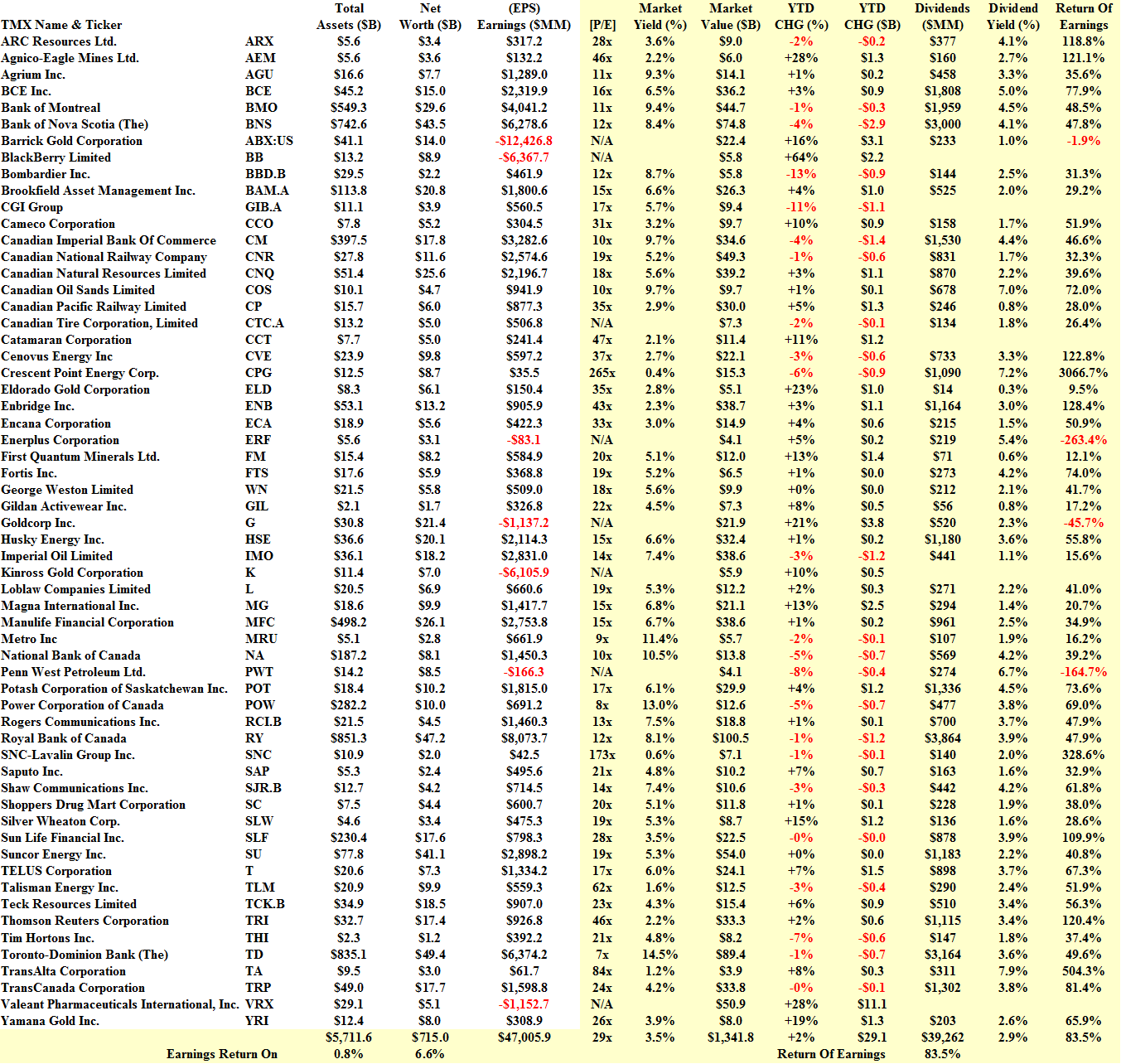The image size is (1121, 1064).
Task: Click the Royal Bank of Canada row name
Action: [x=64, y=738]
